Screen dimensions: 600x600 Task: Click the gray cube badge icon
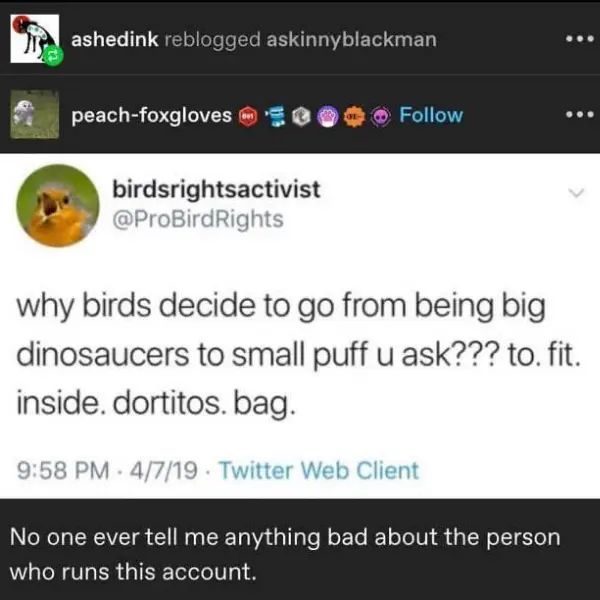click(301, 115)
